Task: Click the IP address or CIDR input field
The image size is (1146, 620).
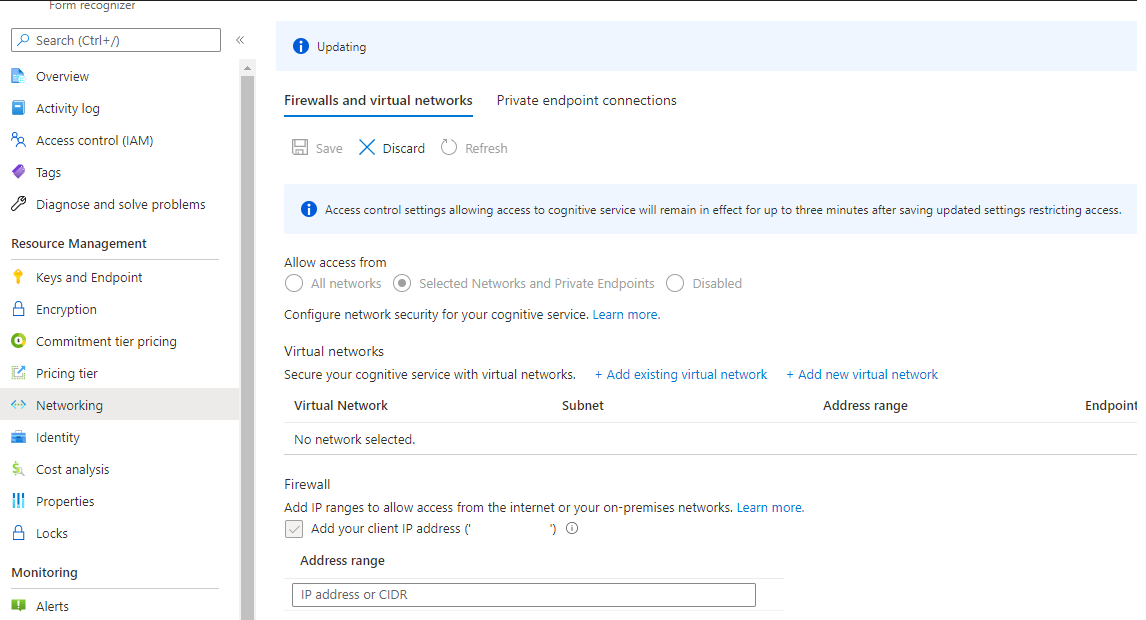Action: 523,594
